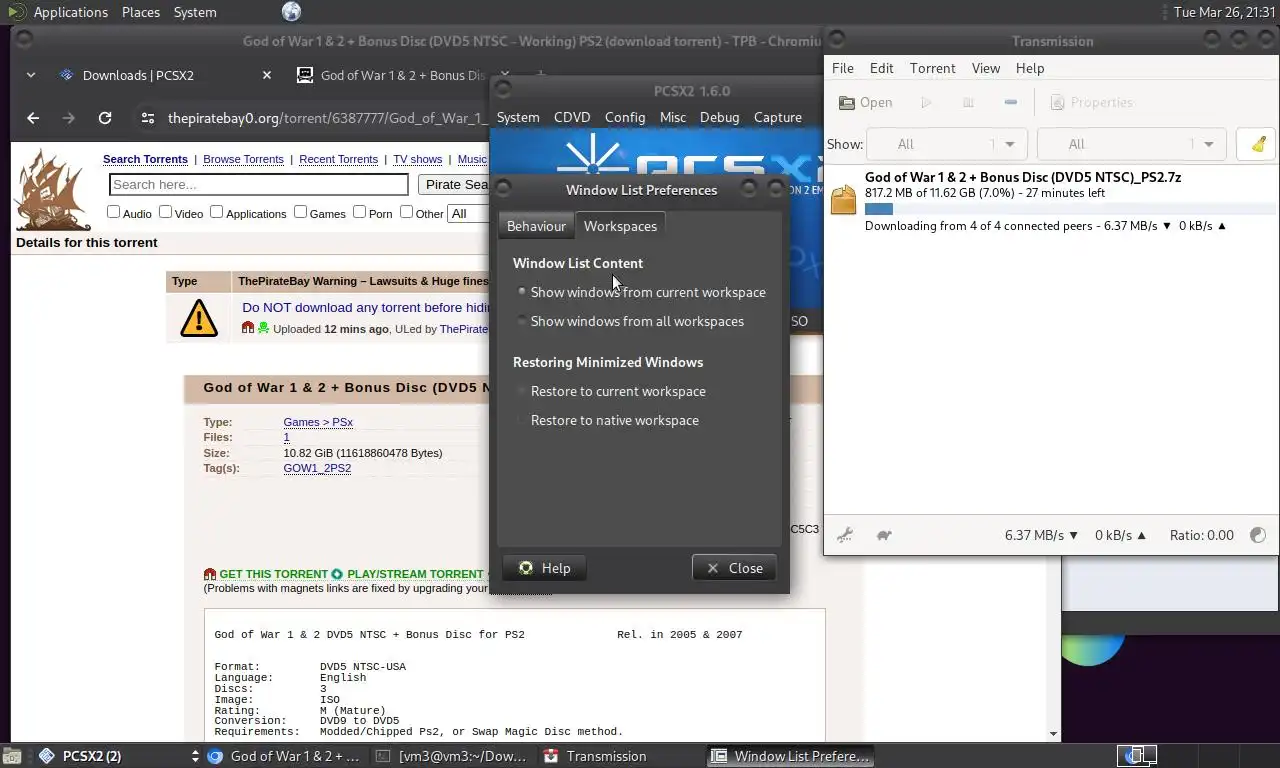Open the Config menu in PCSX2
1280x768 pixels.
tap(625, 117)
